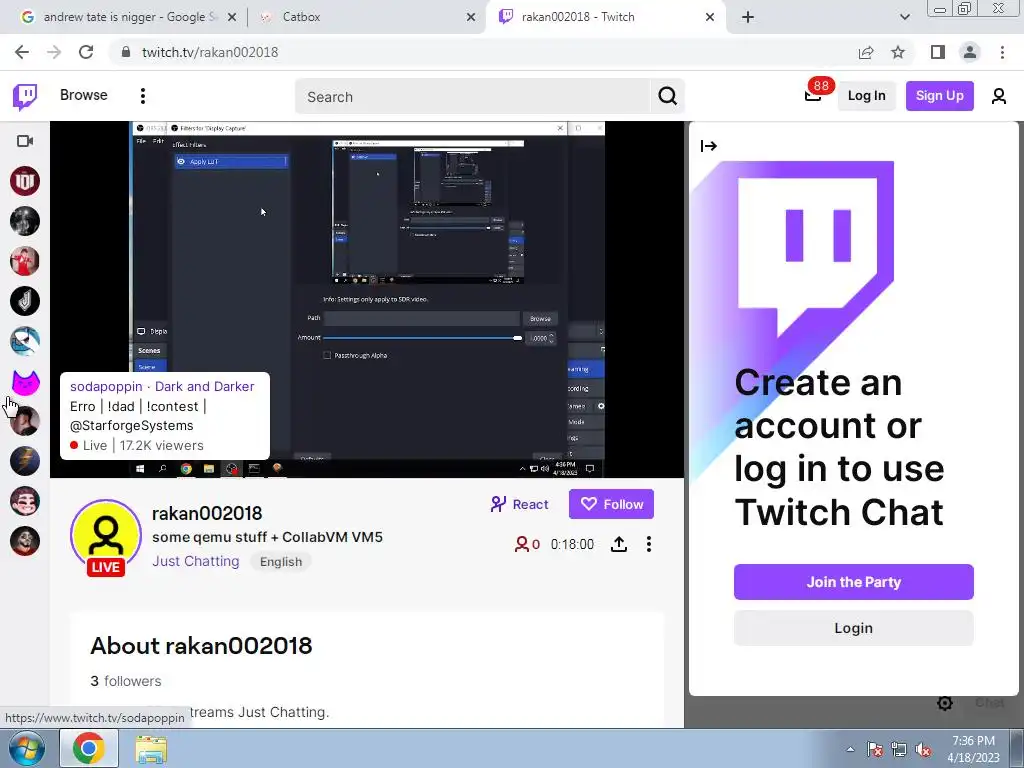The image size is (1024, 768).
Task: Open the Windows Start orb
Action: point(27,748)
